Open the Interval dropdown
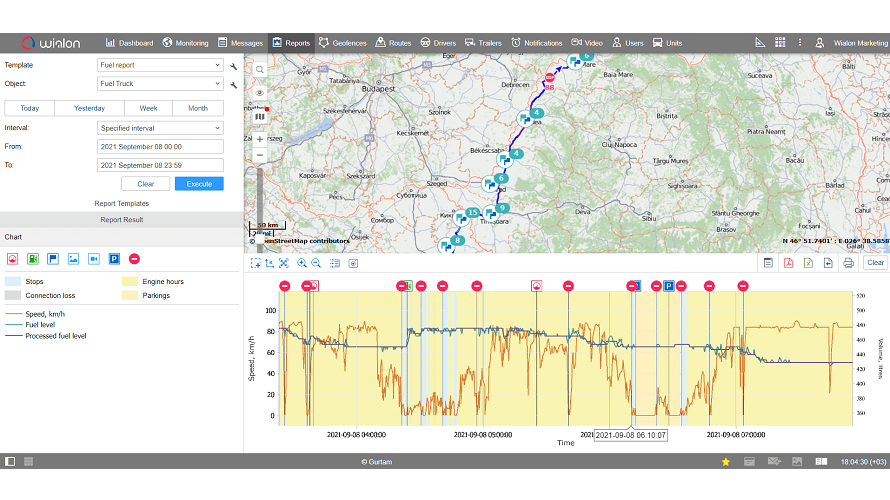The width and height of the screenshot is (890, 500). point(160,128)
